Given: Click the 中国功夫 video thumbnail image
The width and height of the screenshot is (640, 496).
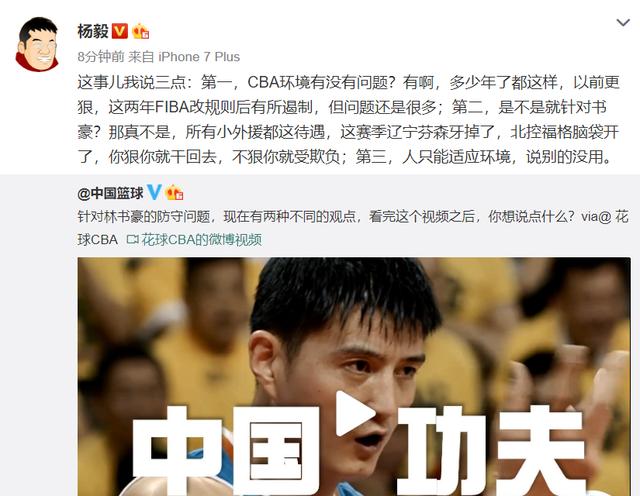Looking at the screenshot, I should tap(354, 376).
